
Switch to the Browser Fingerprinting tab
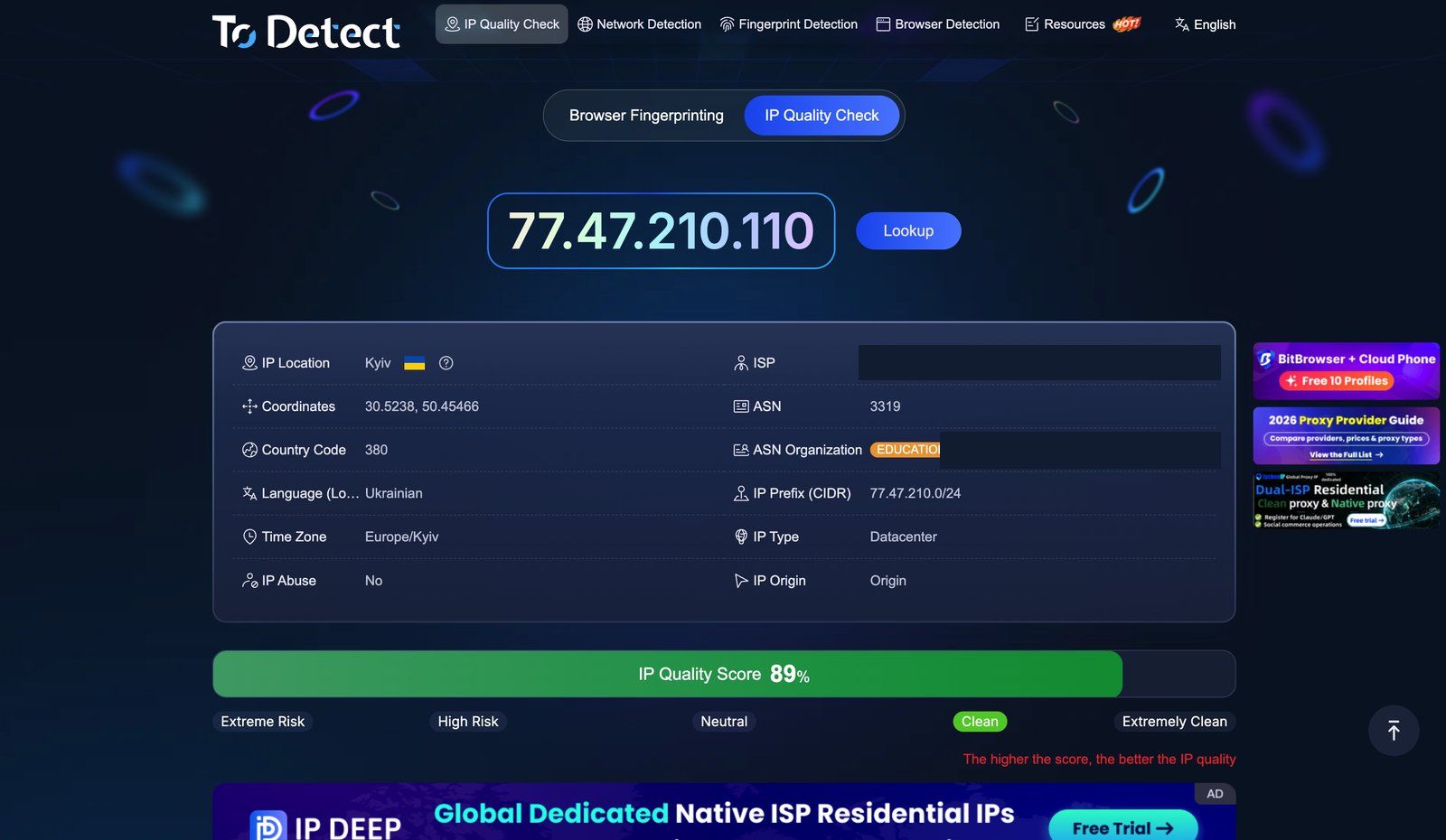[646, 116]
